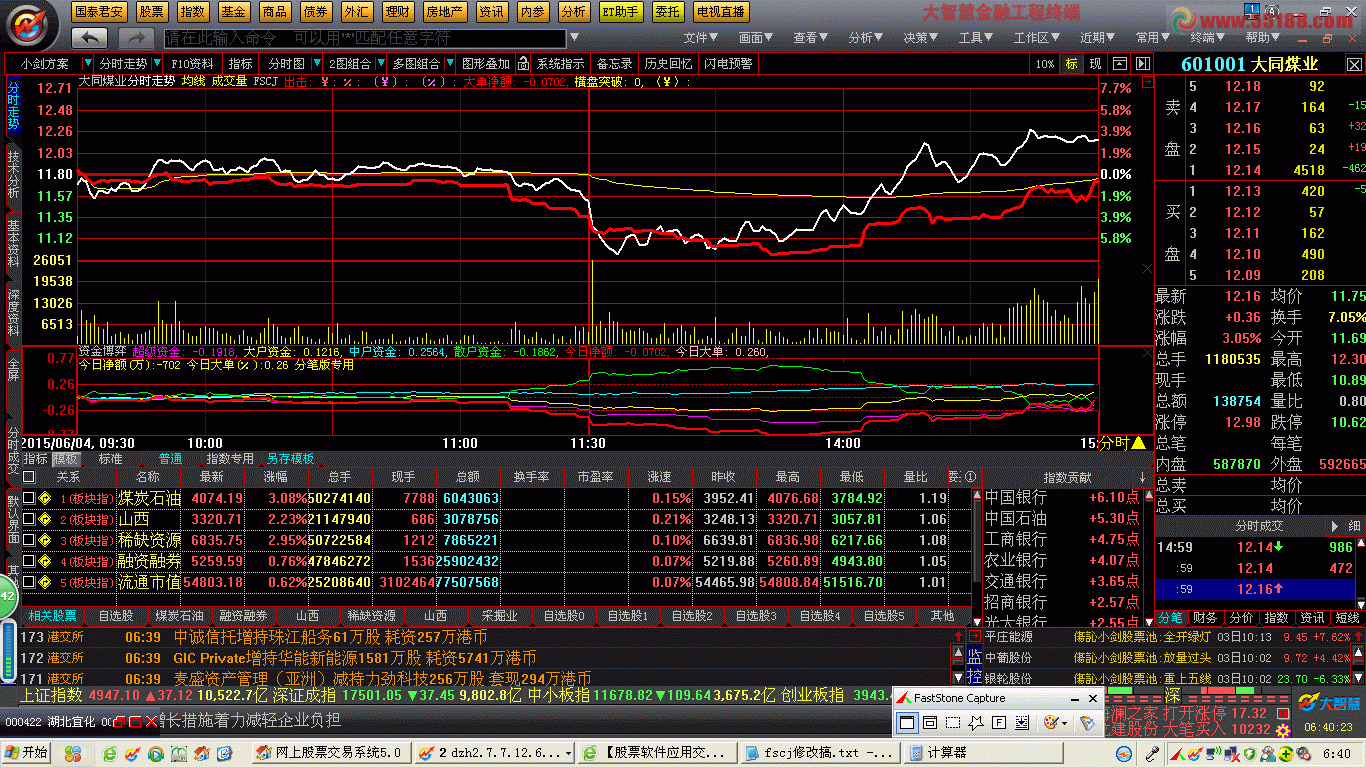Viewport: 1366px width, 768px height.
Task: Click the F10资料 toolbar button
Action: (x=193, y=63)
